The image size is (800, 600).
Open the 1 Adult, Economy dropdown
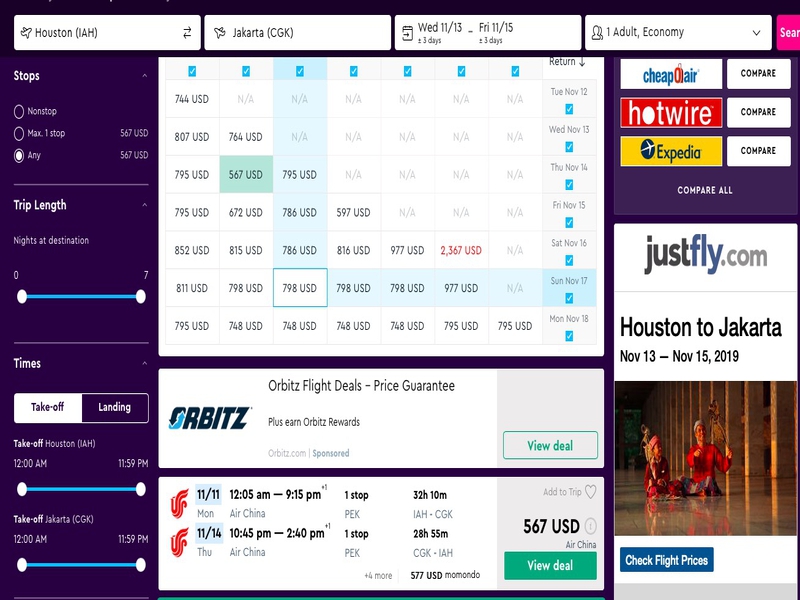[x=678, y=33]
